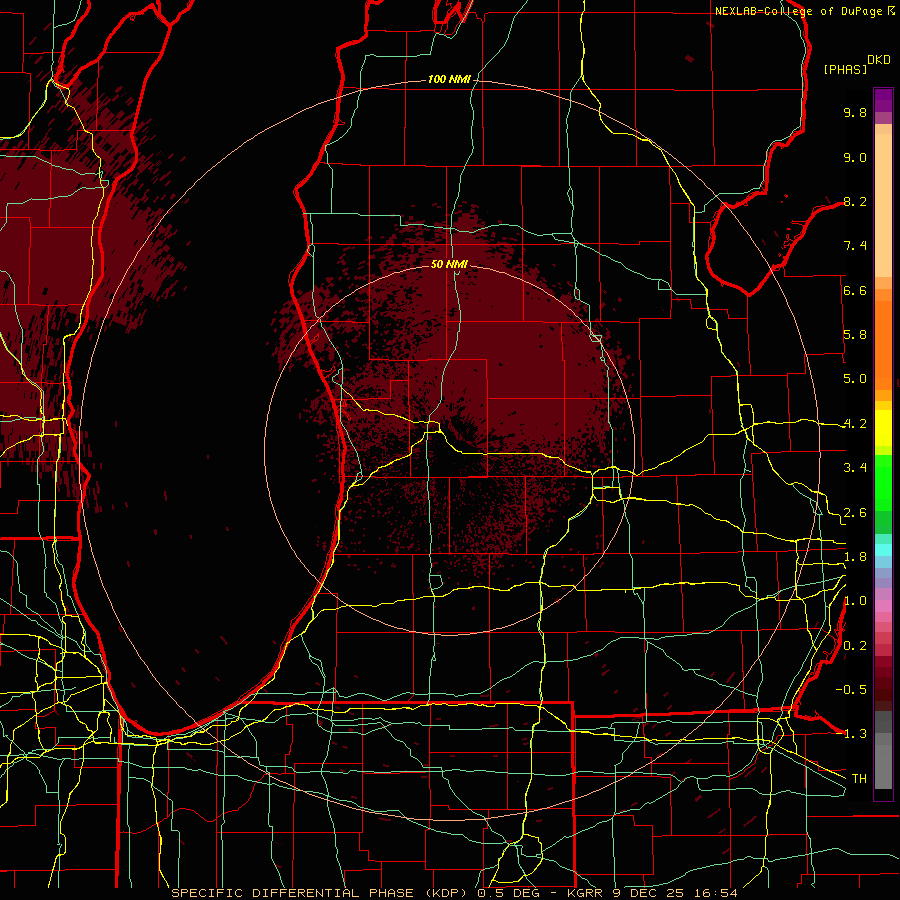Click the 4.2 value on color scale
This screenshot has height=900, width=900.
click(855, 424)
